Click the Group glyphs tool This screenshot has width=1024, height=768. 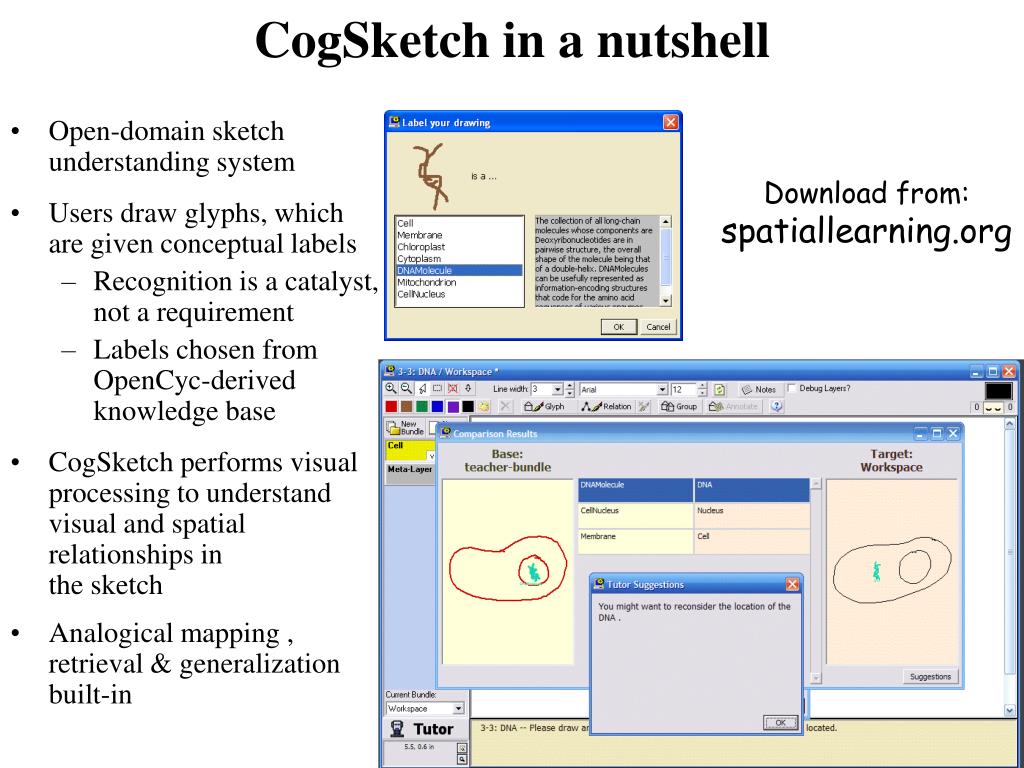tap(679, 406)
